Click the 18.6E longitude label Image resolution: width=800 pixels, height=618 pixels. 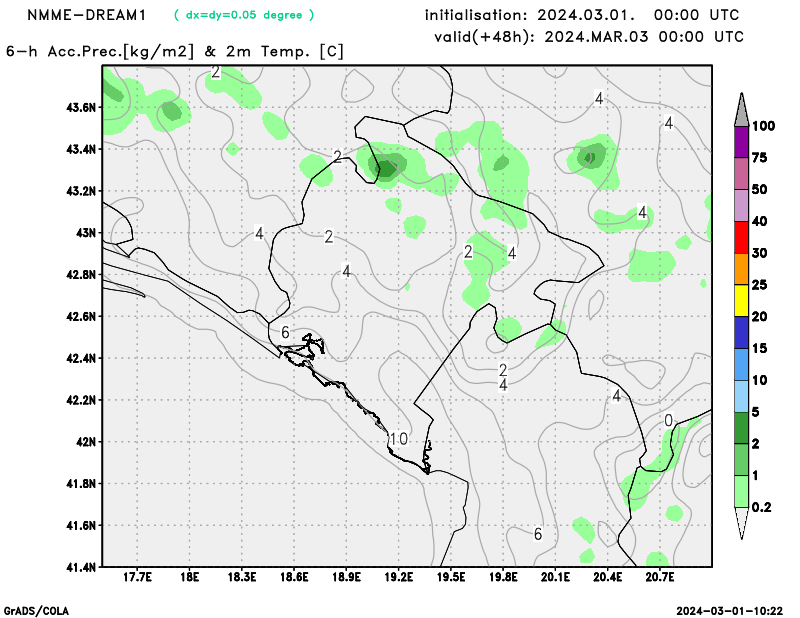point(294,577)
